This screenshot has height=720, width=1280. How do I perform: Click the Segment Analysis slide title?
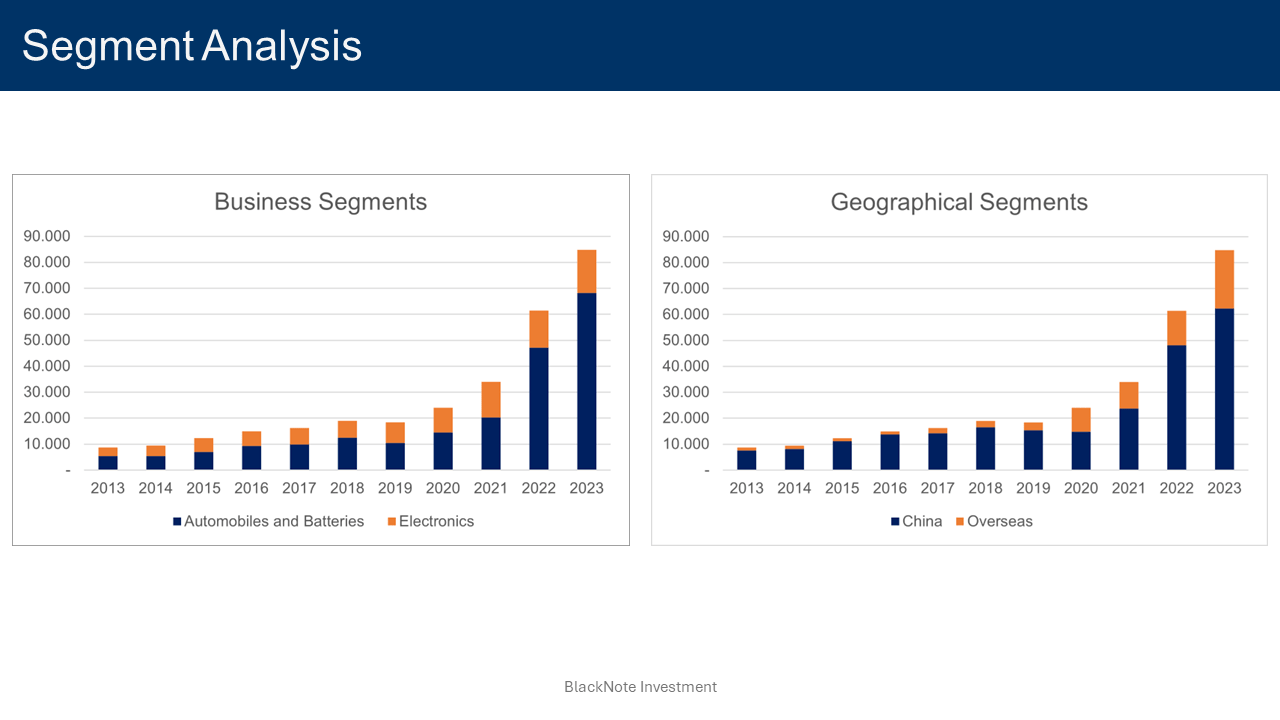pos(192,45)
